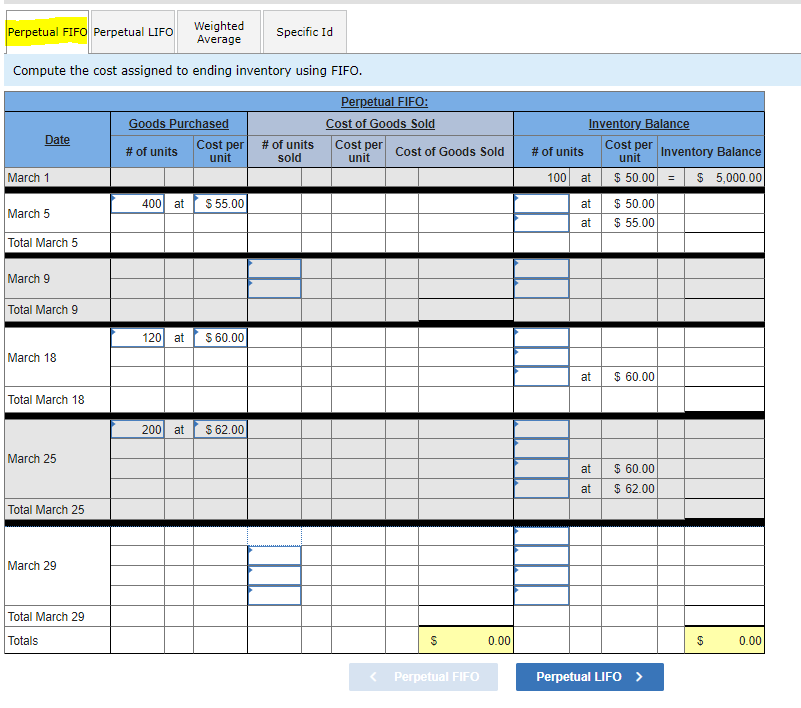The image size is (801, 708).
Task: Click March 5 inventory units field at $50.00
Action: [x=541, y=203]
